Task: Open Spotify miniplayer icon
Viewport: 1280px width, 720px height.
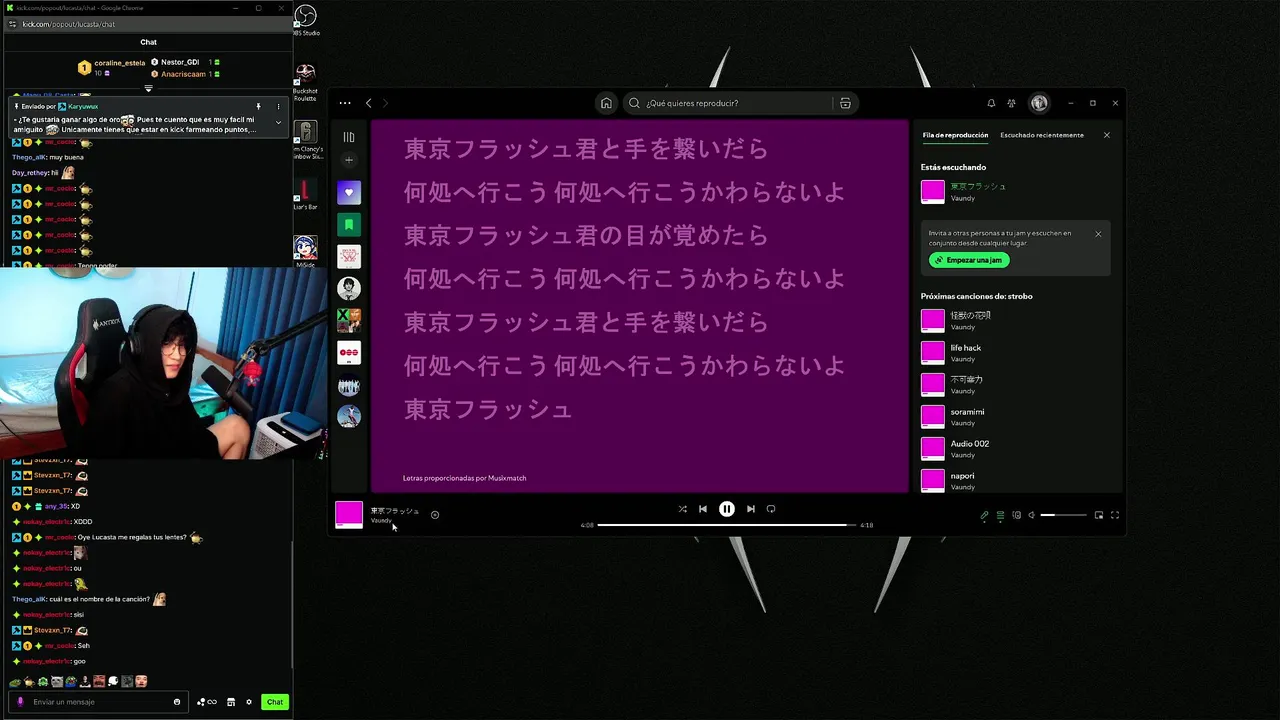Action: coord(1099,515)
